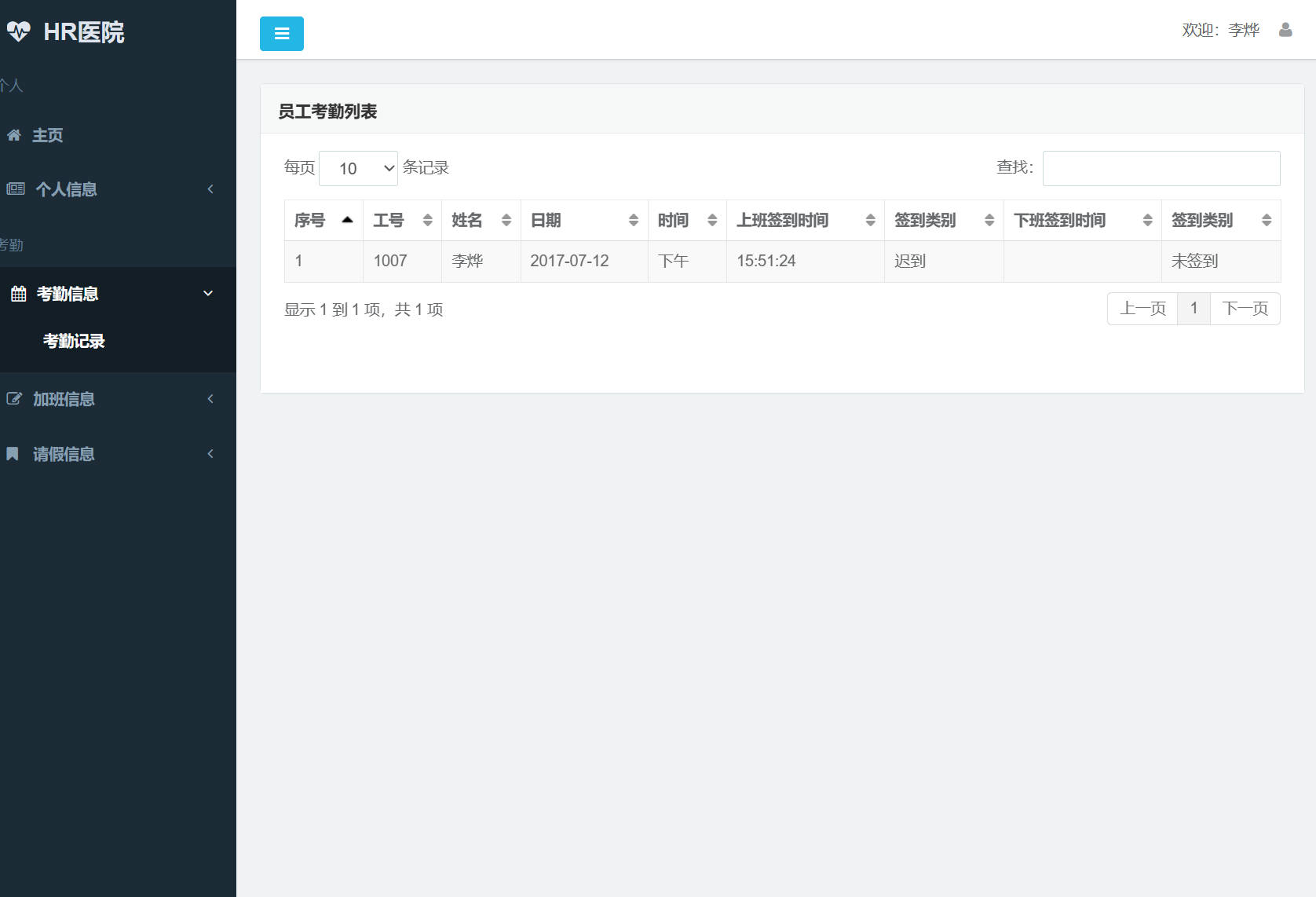
Task: Open the records-per-page dropdown showing 10
Action: click(358, 168)
